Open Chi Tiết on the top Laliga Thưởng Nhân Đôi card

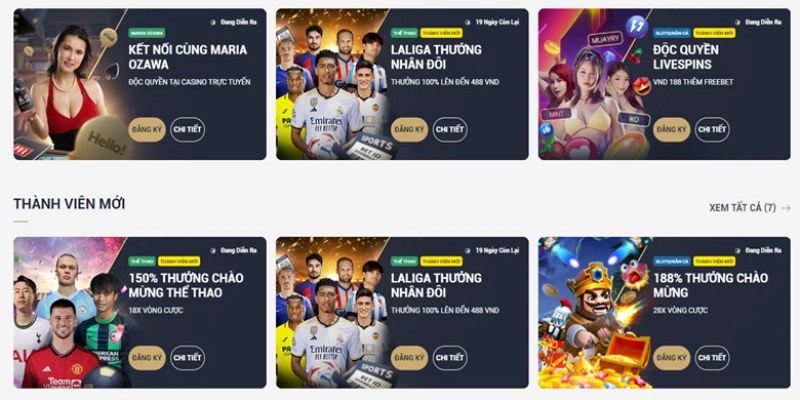[450, 130]
